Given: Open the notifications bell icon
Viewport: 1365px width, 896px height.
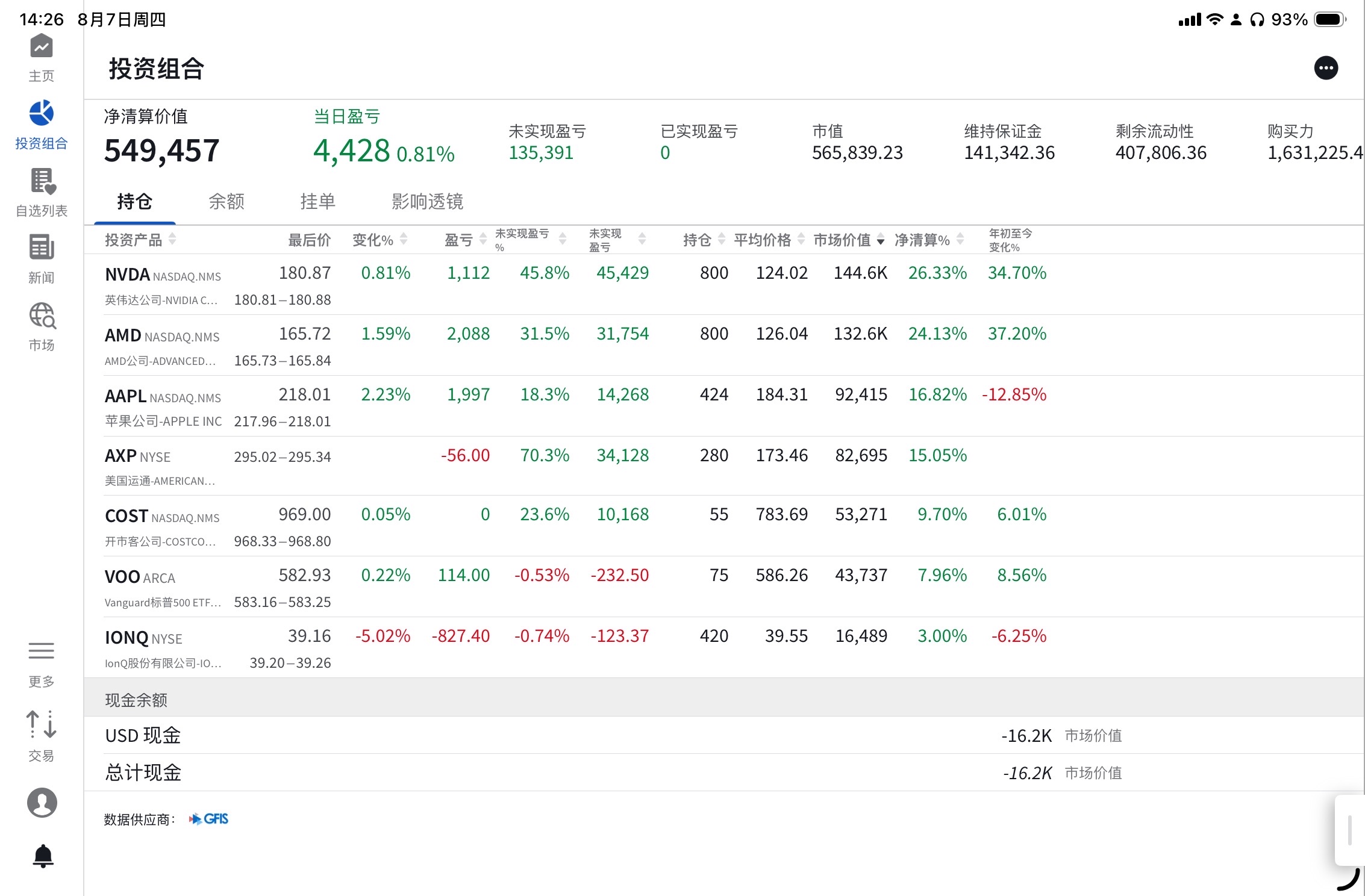Looking at the screenshot, I should [x=43, y=856].
